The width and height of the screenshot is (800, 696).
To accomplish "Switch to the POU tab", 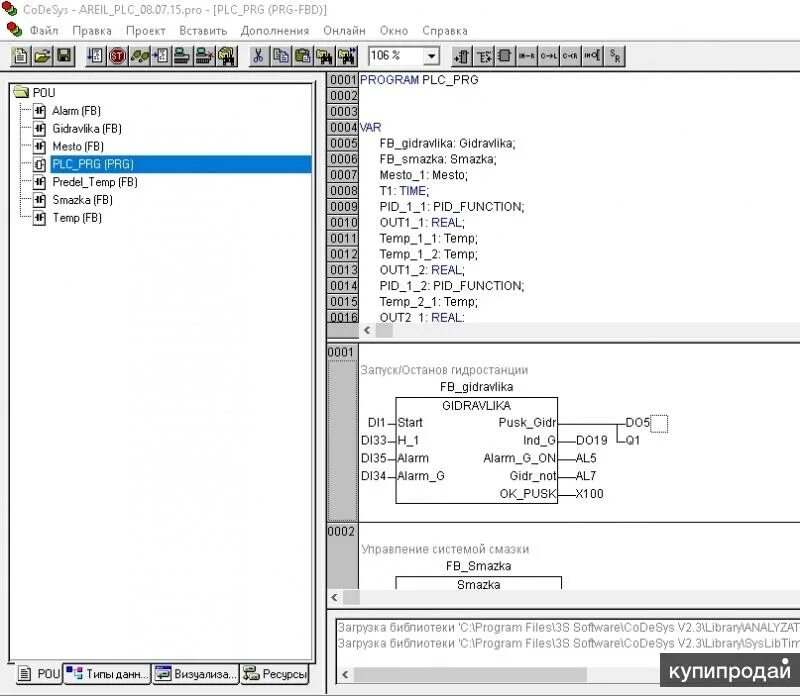I will point(39,674).
